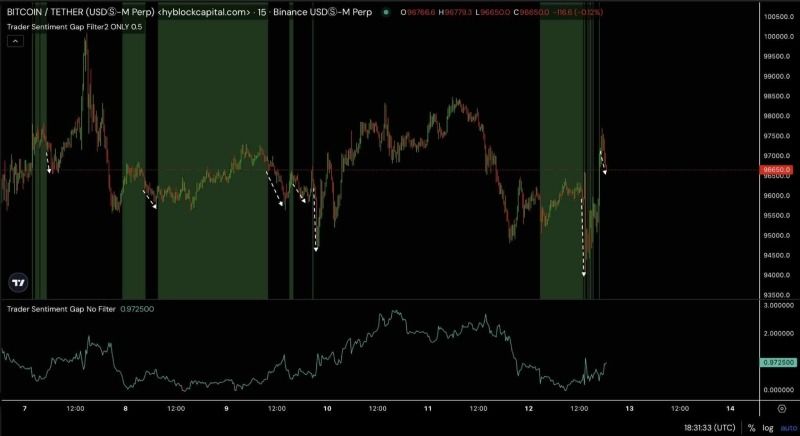Click the TradingView logo icon
The height and width of the screenshot is (436, 800).
click(18, 283)
